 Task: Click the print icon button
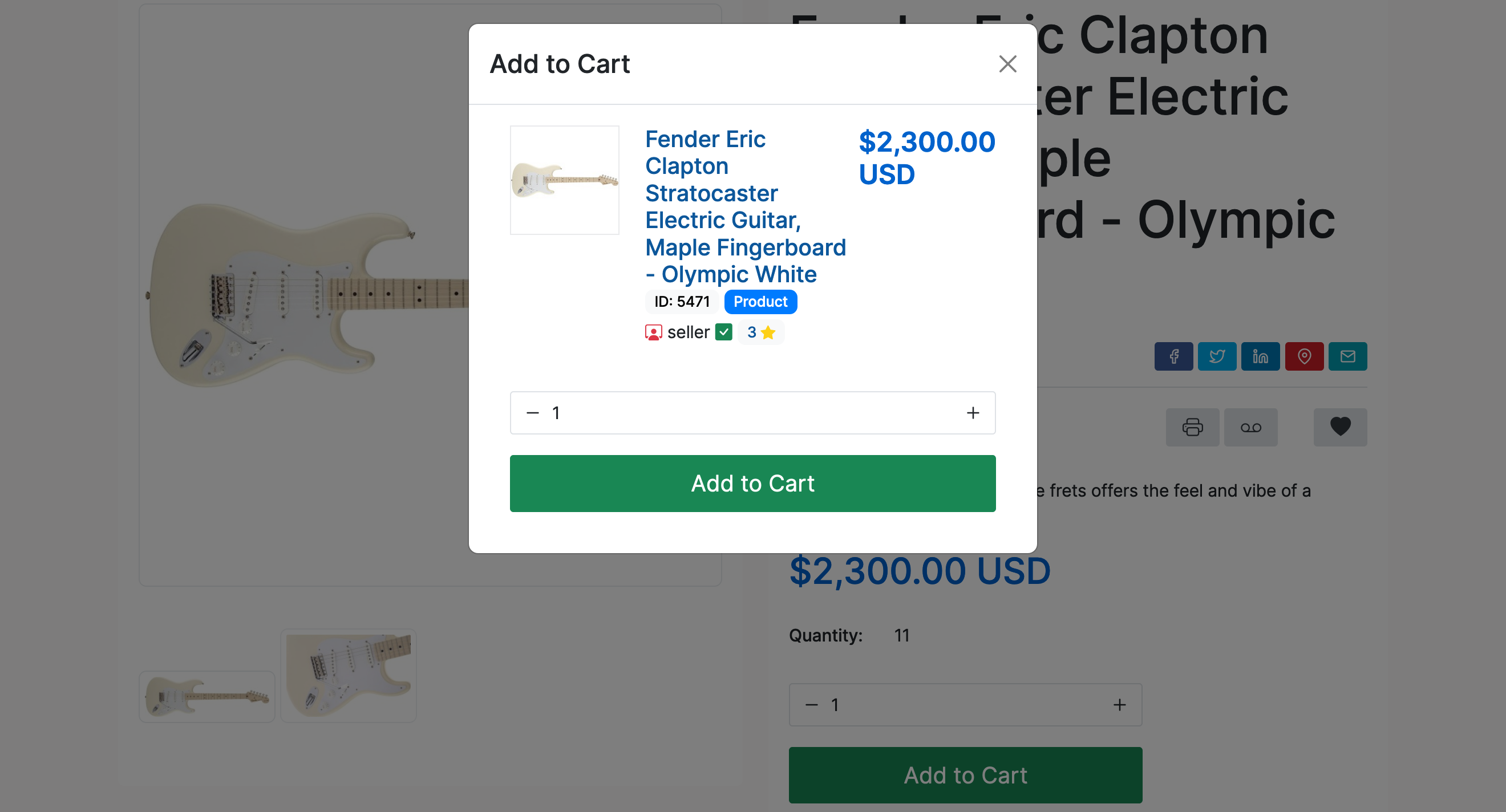(x=1192, y=427)
